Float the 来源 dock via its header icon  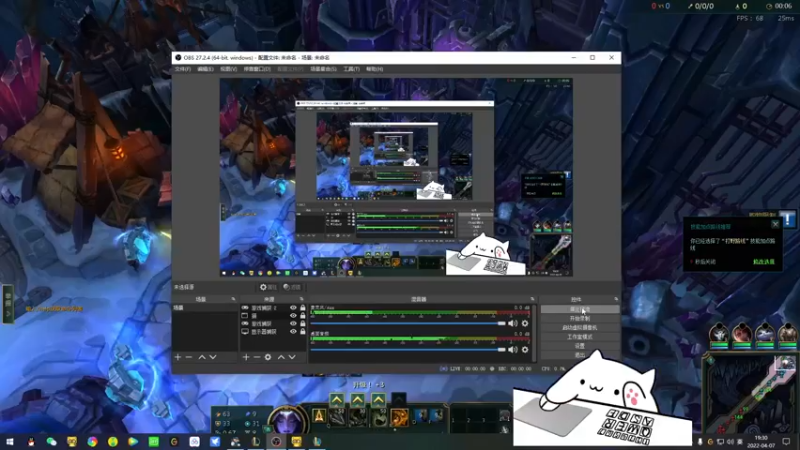(x=302, y=299)
